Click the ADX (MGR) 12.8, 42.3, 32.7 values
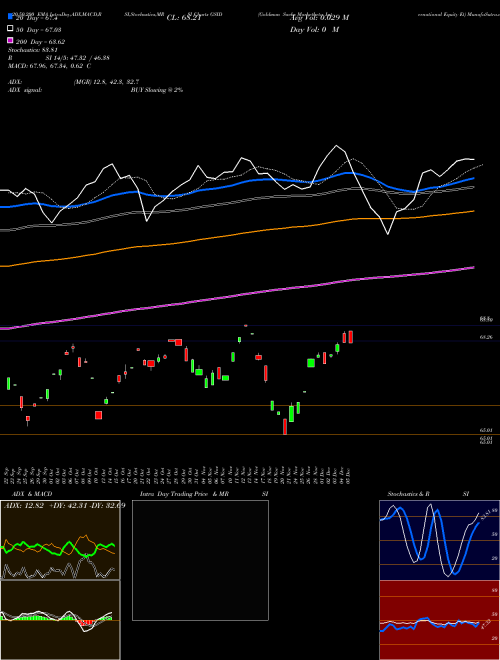The width and height of the screenshot is (500, 660). coord(106,82)
